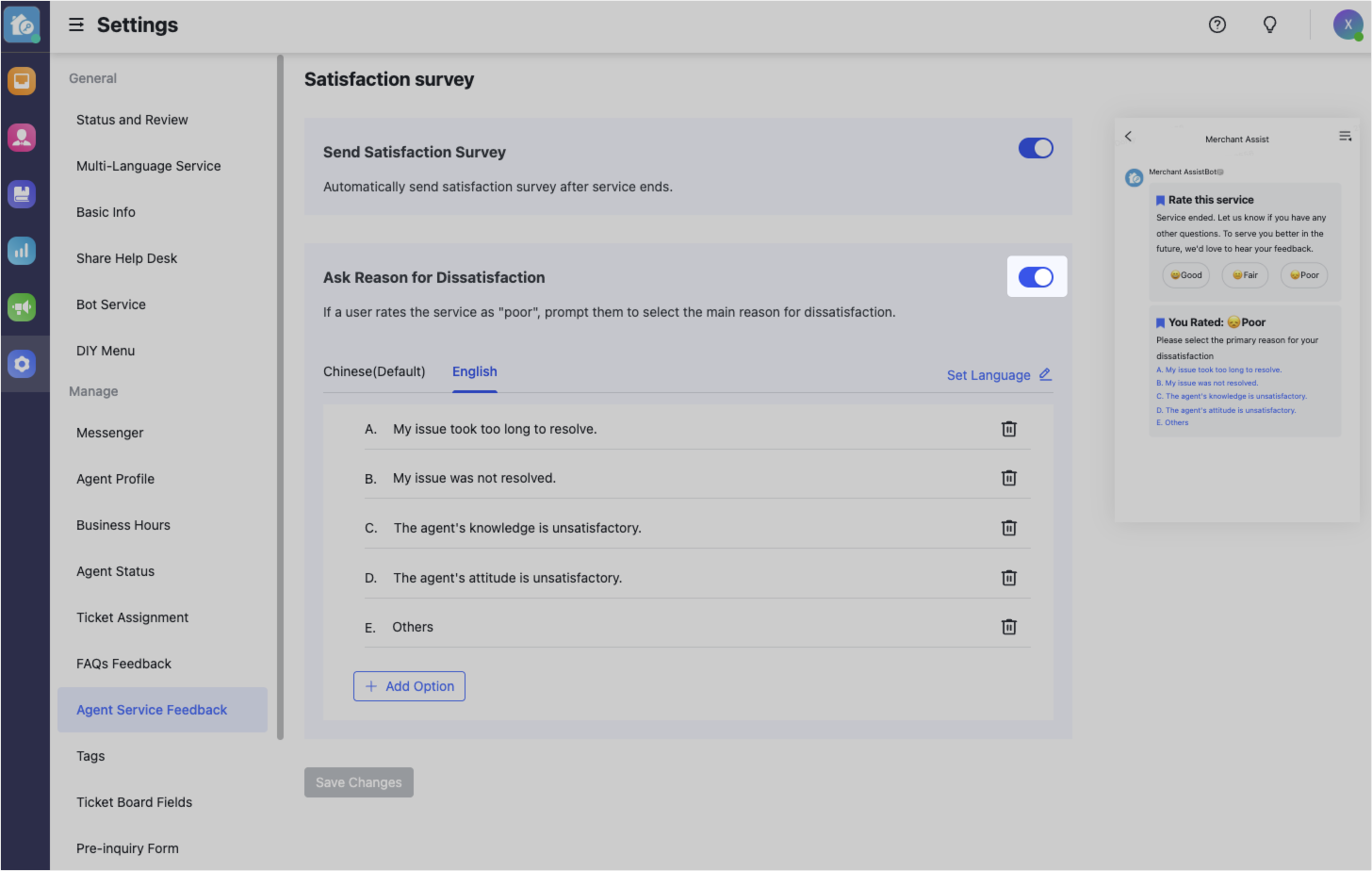Open the Settings gear icon in the sidebar

click(x=21, y=364)
